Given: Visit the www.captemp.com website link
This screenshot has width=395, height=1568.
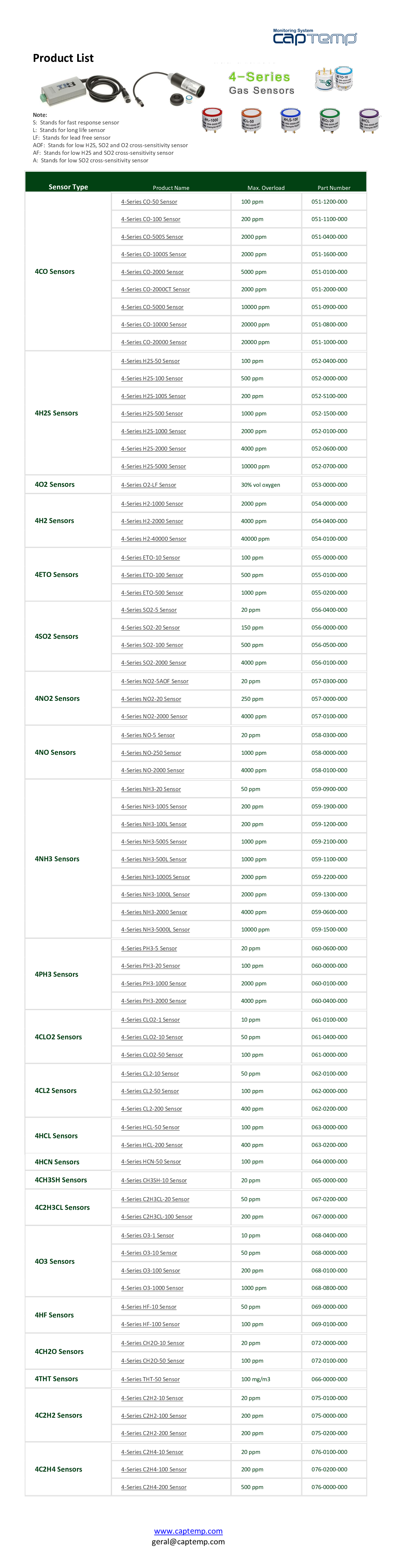Looking at the screenshot, I should pos(188,1531).
